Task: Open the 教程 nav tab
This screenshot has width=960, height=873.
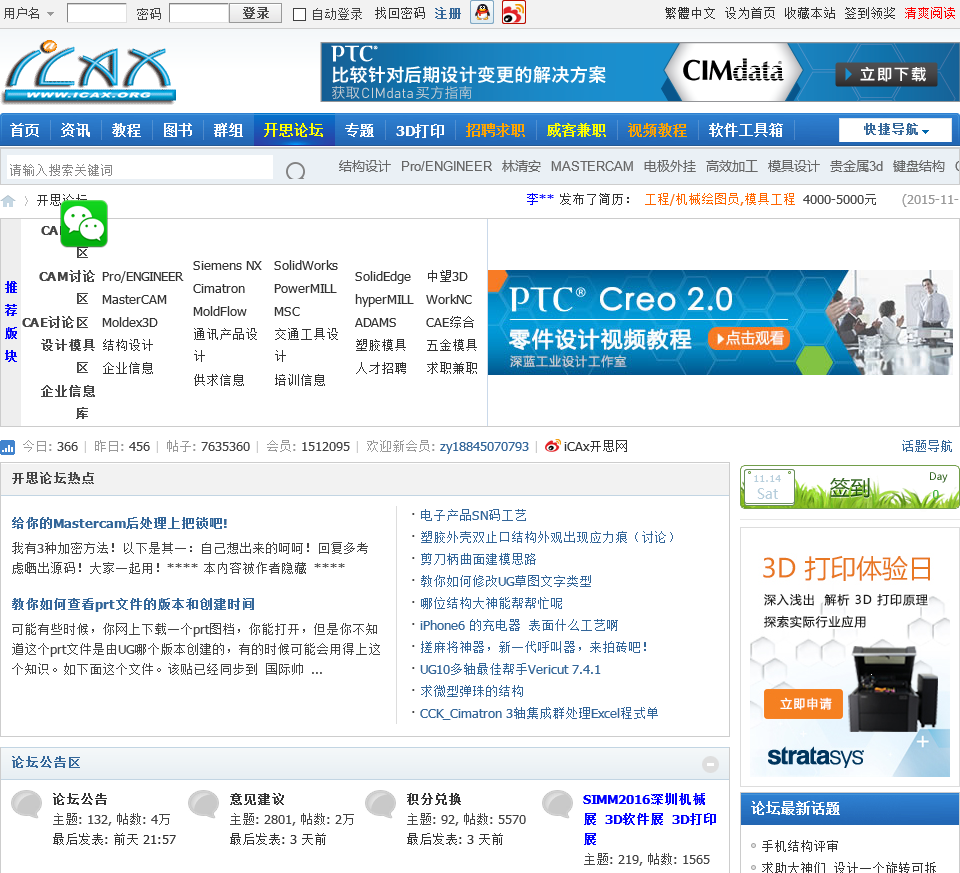Action: pos(126,130)
